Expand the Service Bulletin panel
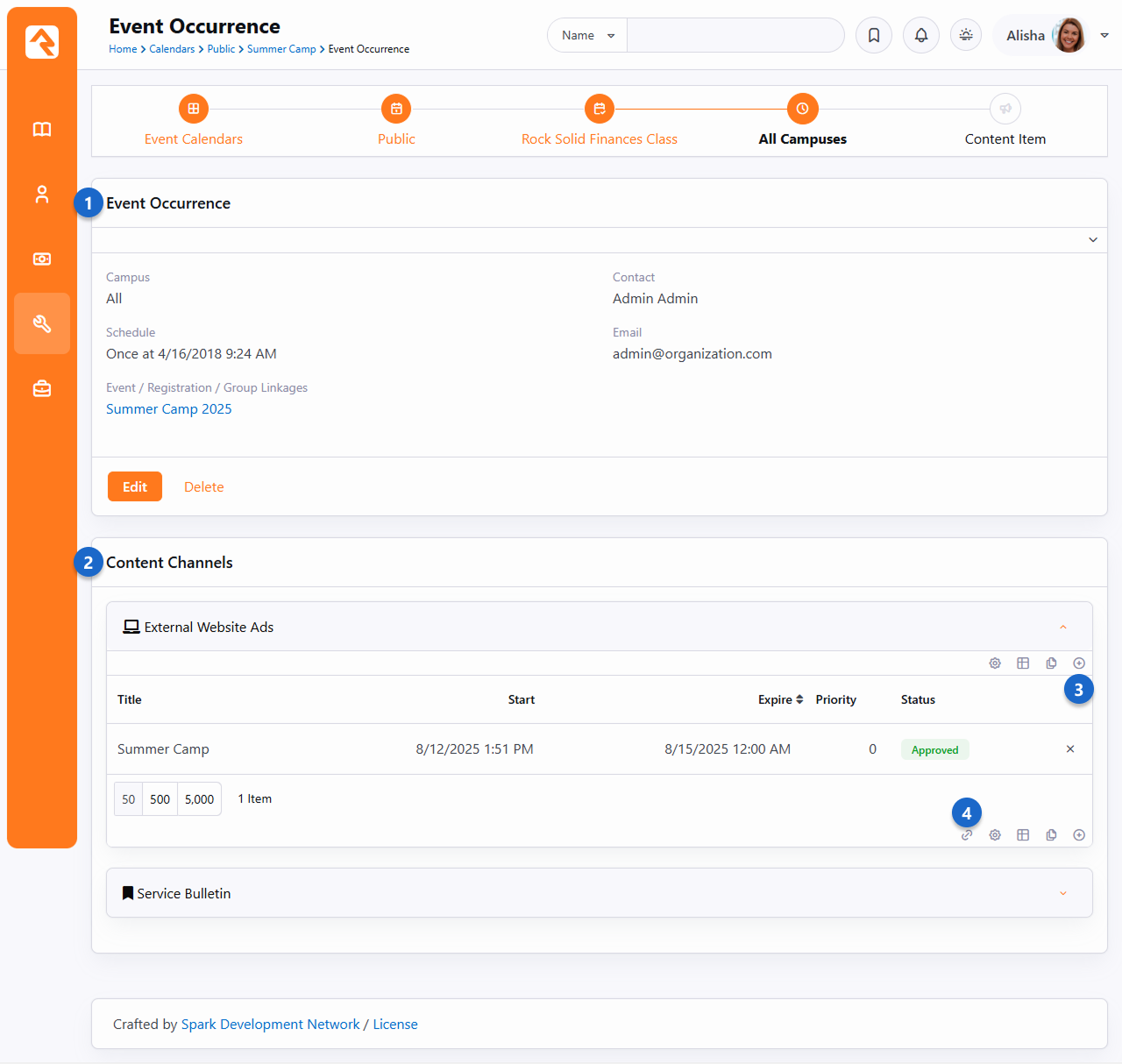 point(1063,893)
